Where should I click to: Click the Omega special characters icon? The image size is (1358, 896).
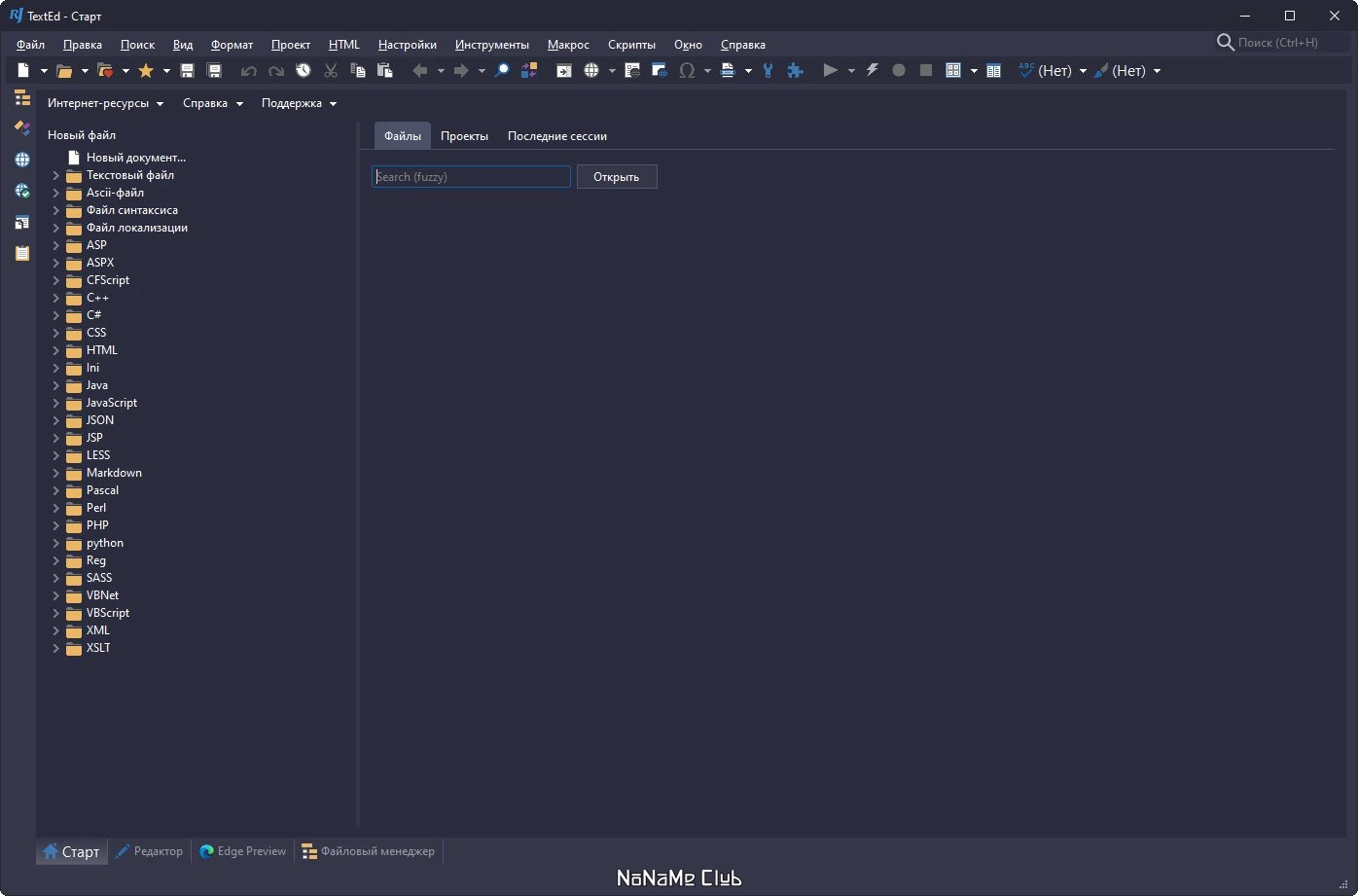pos(687,71)
